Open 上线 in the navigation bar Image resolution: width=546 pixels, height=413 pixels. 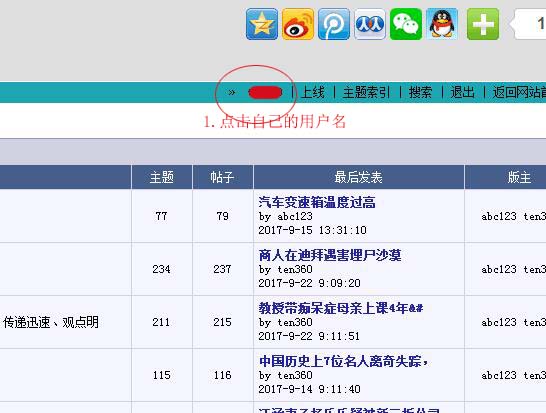313,93
